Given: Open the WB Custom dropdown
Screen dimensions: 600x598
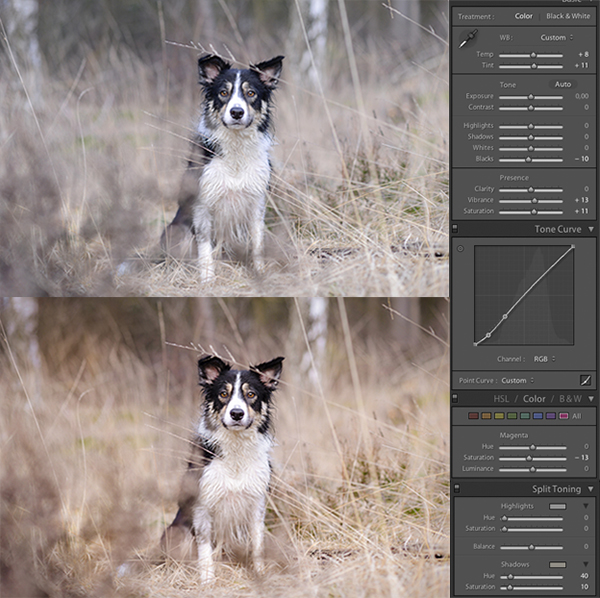Looking at the screenshot, I should [x=555, y=37].
